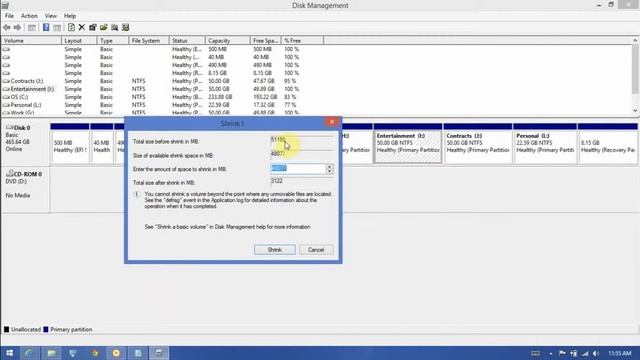Click the volume icon beside Contracts (J:)
This screenshot has width=640, height=360.
tap(6, 81)
